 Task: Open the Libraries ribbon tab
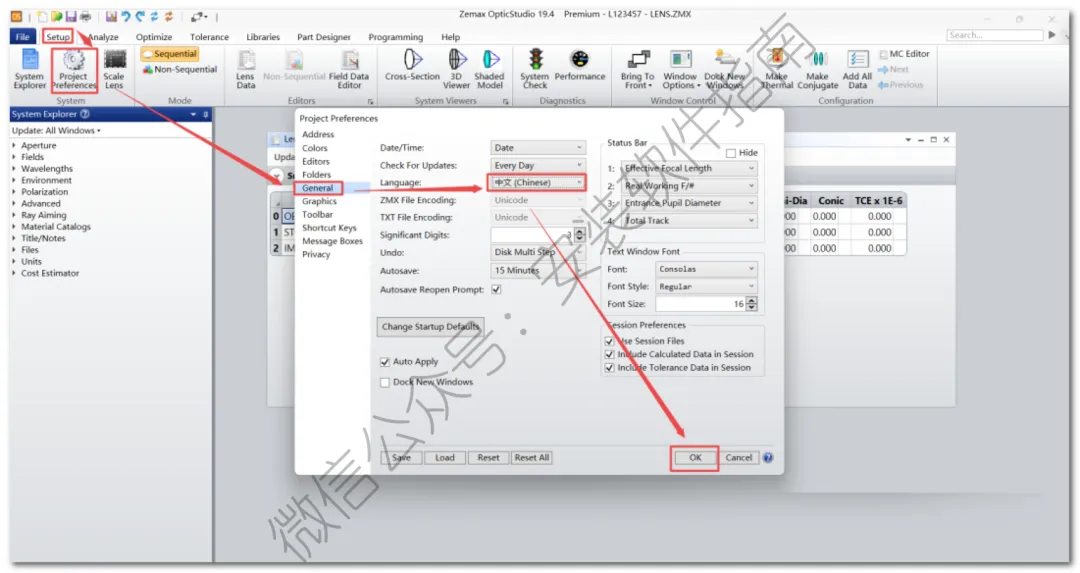click(263, 37)
